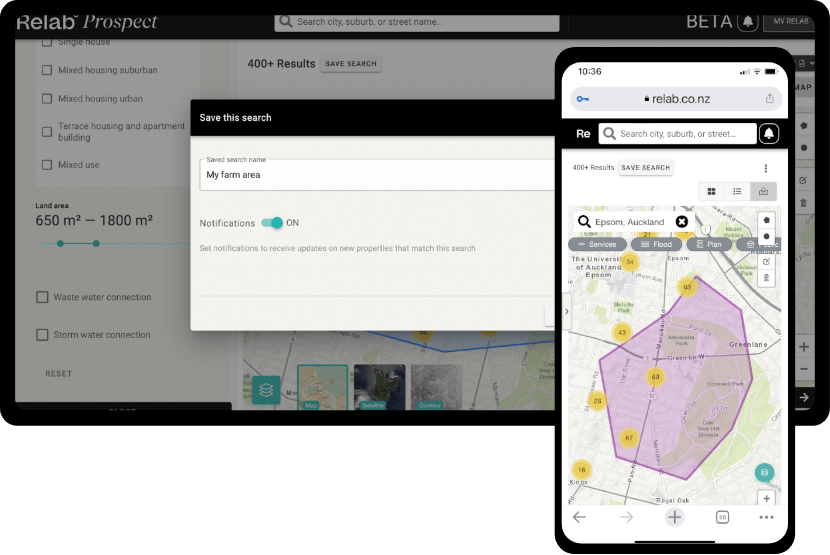Enable the Storm water connection checkbox
The height and width of the screenshot is (555, 830).
click(43, 335)
